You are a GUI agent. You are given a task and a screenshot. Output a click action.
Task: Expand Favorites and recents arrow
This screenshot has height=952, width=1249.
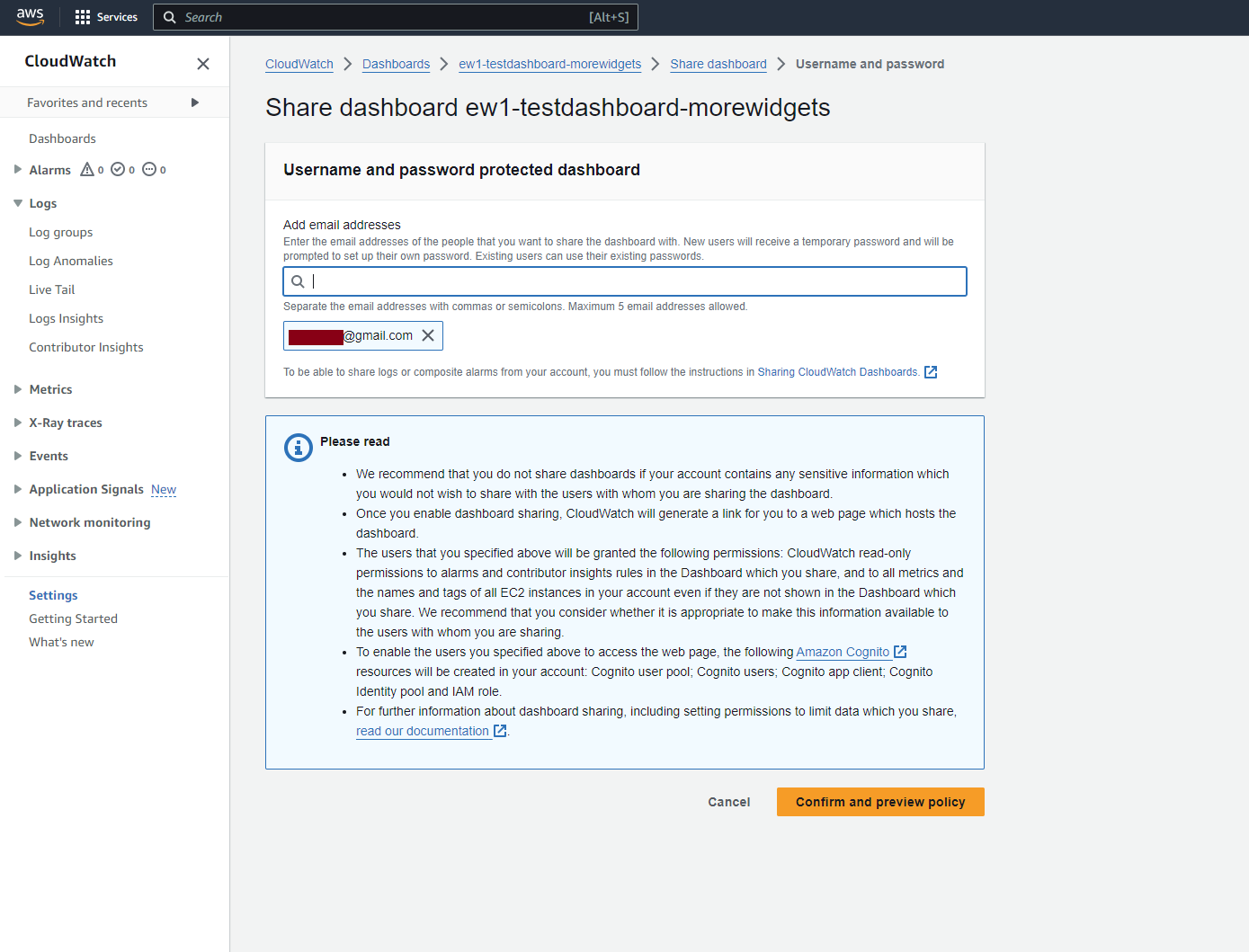coord(195,102)
